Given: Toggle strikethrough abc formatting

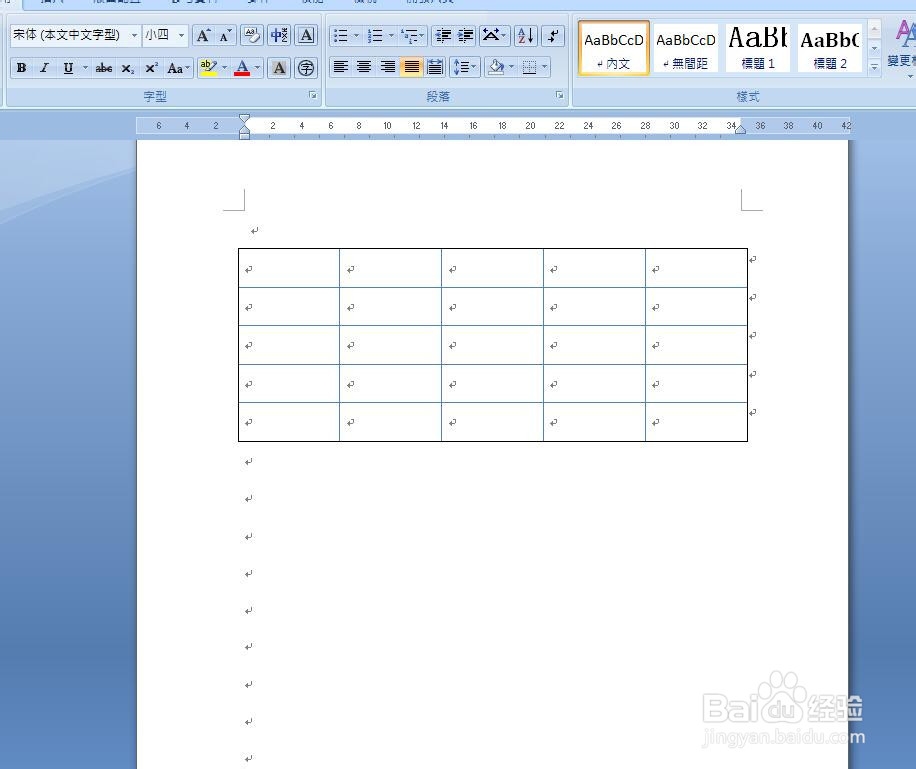Looking at the screenshot, I should click(x=103, y=68).
